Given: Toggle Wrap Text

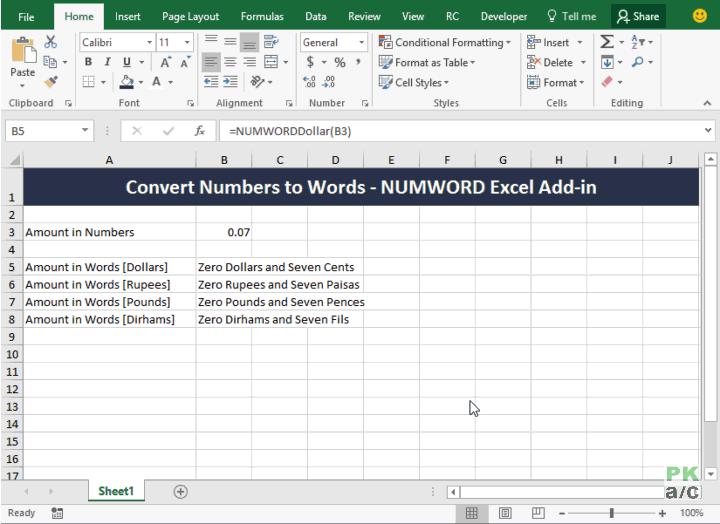Looking at the screenshot, I should click(x=271, y=42).
